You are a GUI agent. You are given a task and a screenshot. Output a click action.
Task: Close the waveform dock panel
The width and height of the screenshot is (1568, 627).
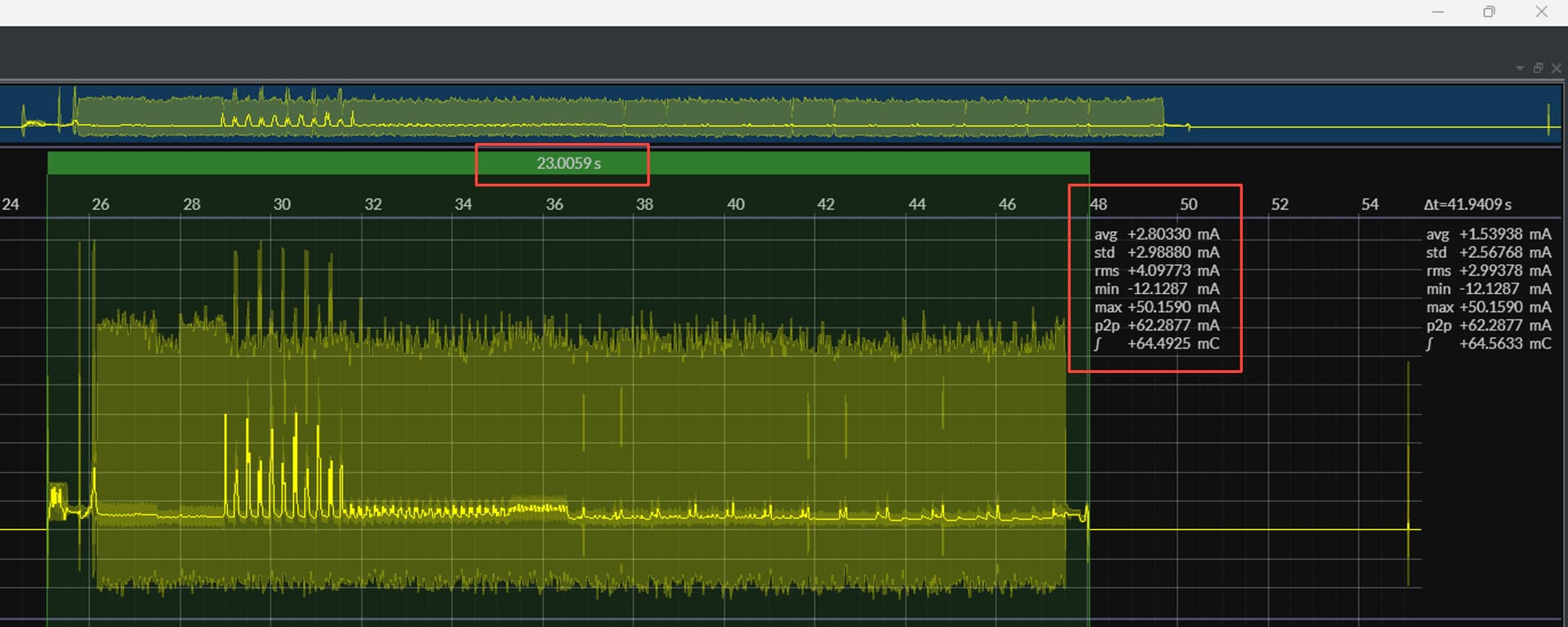[x=1557, y=69]
